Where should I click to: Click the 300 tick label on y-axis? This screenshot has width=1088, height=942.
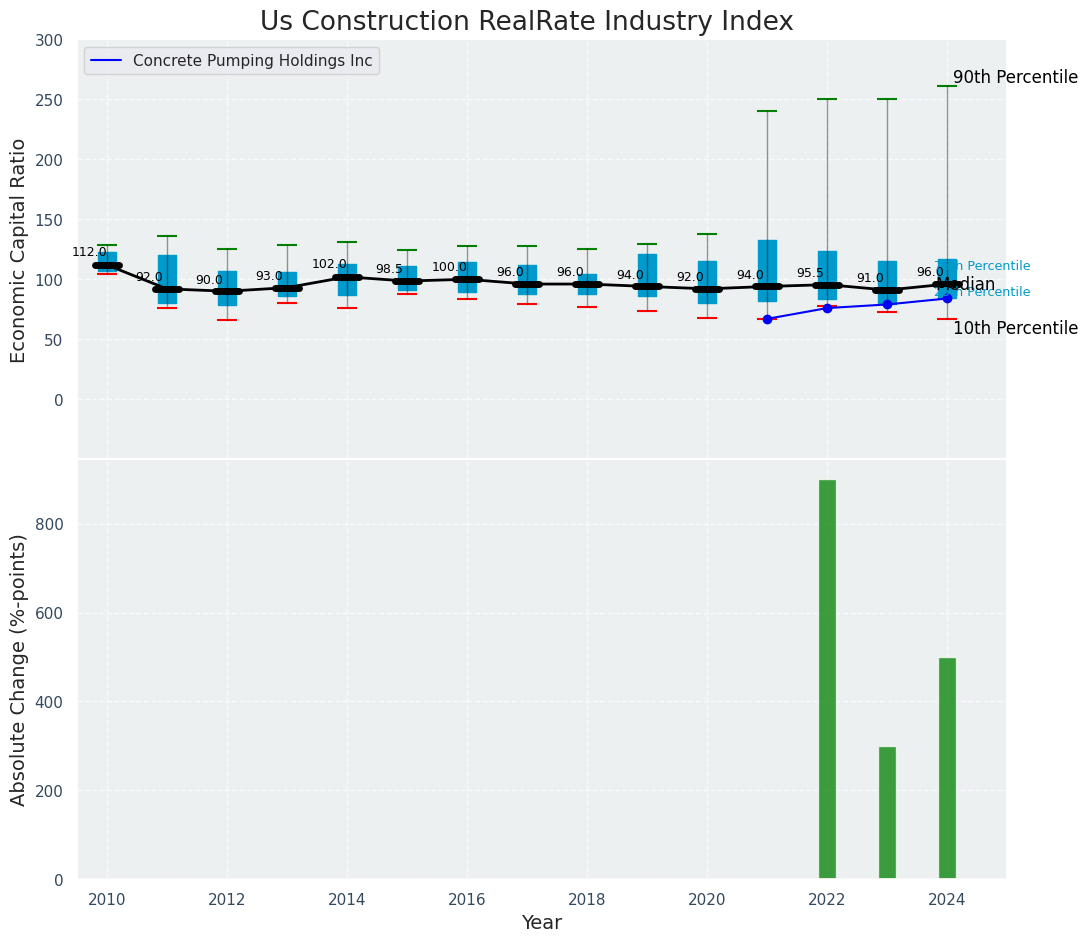50,40
